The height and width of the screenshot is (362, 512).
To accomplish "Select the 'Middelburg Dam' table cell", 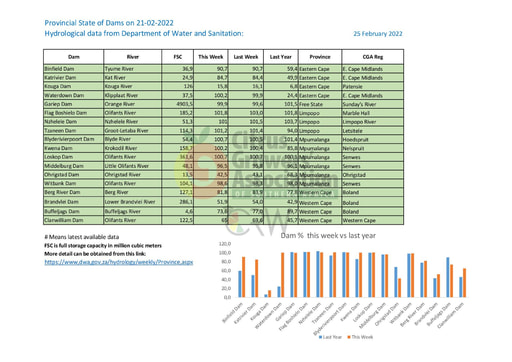I will pyautogui.click(x=74, y=166).
